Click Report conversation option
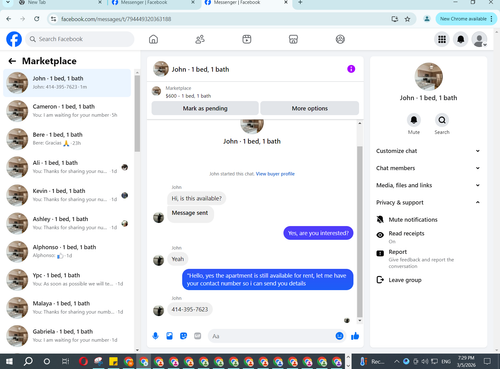This screenshot has height=369, width=500. [x=428, y=259]
